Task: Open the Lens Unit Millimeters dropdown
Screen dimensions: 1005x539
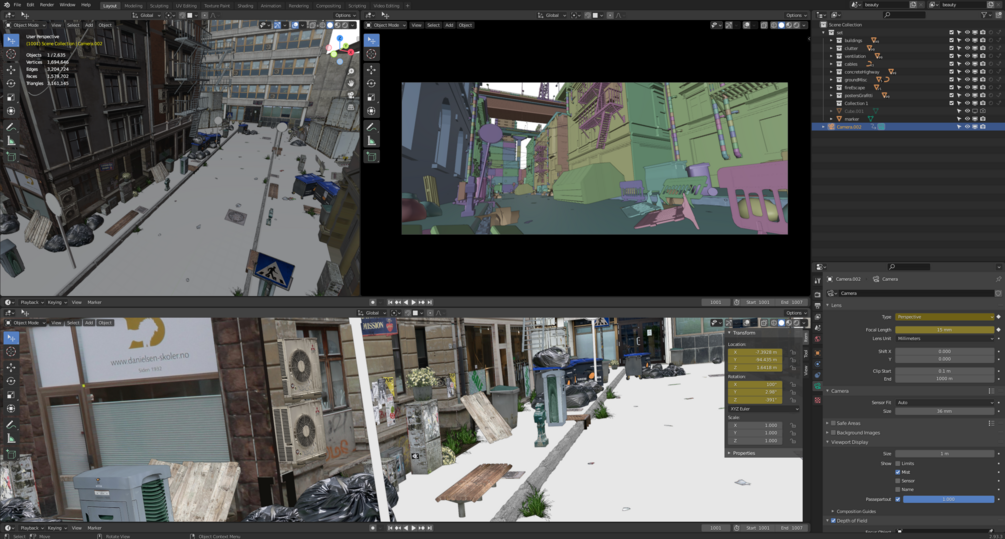Action: pos(945,338)
